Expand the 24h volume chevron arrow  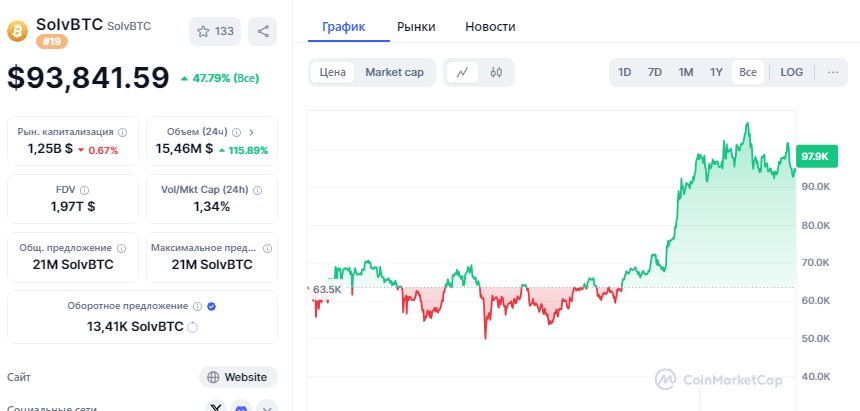click(251, 132)
